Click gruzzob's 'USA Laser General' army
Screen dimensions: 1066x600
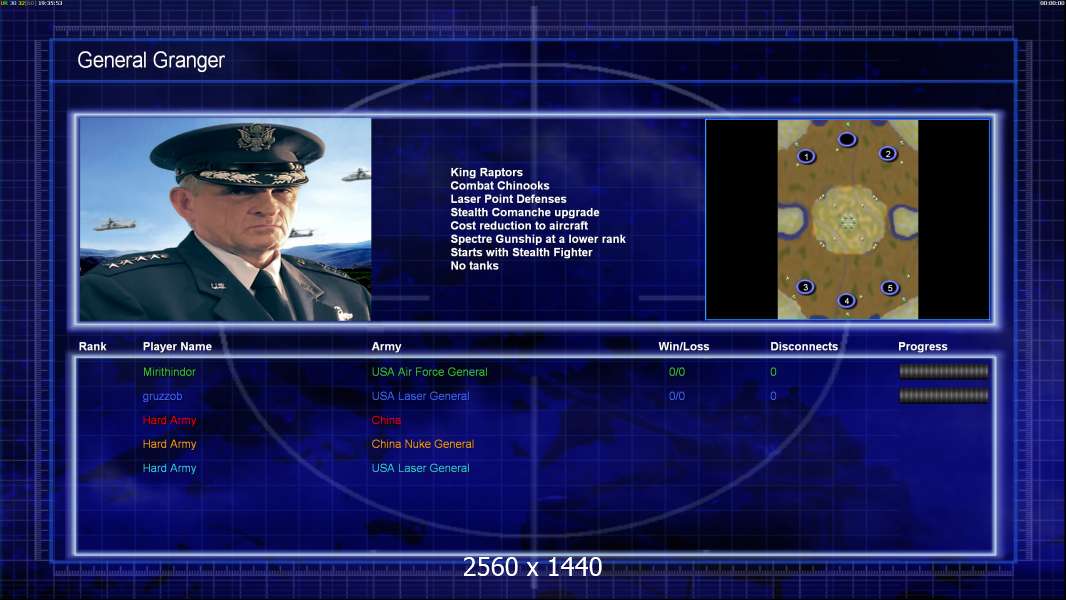tap(420, 396)
